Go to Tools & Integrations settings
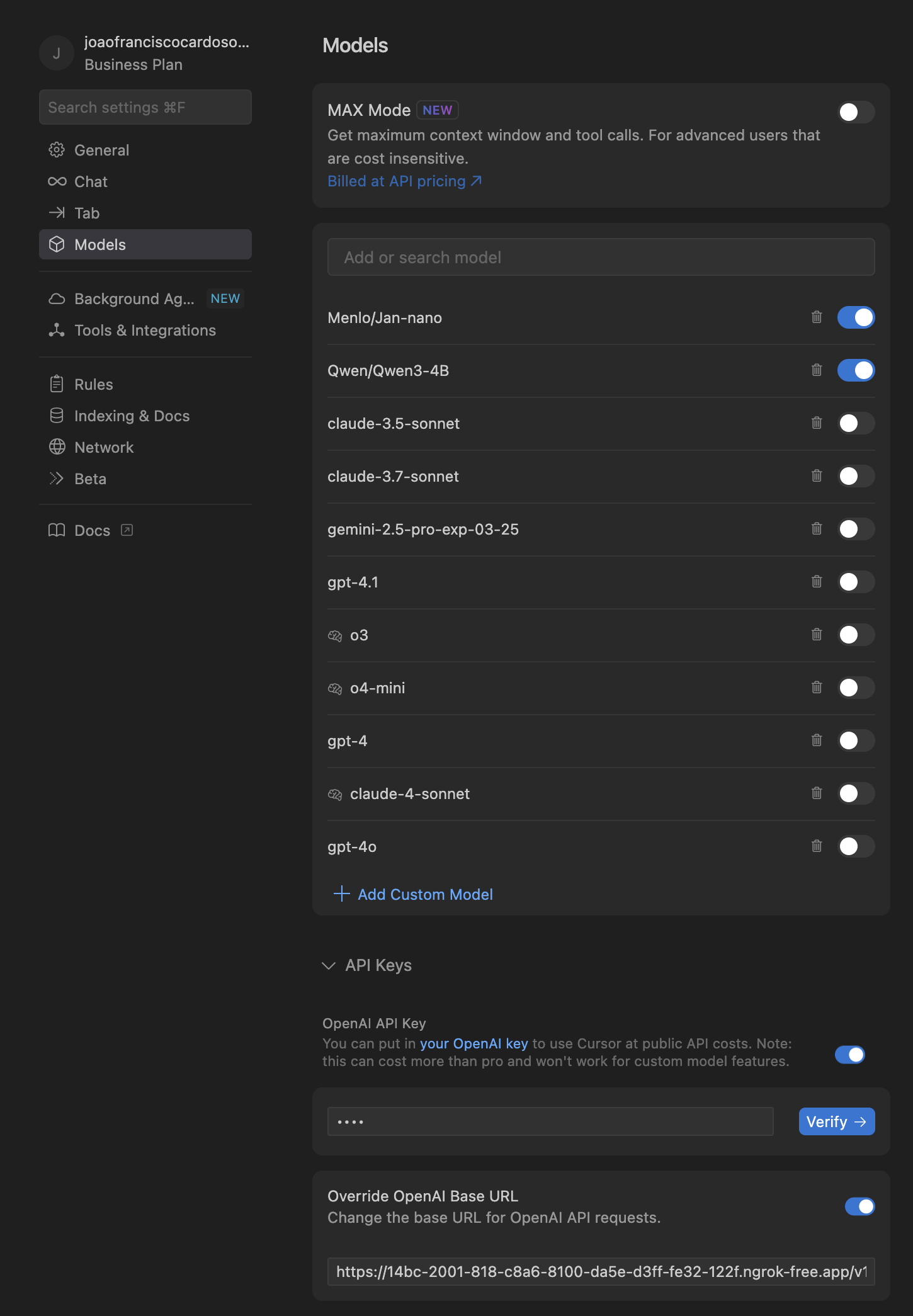The height and width of the screenshot is (1316, 913). point(145,330)
